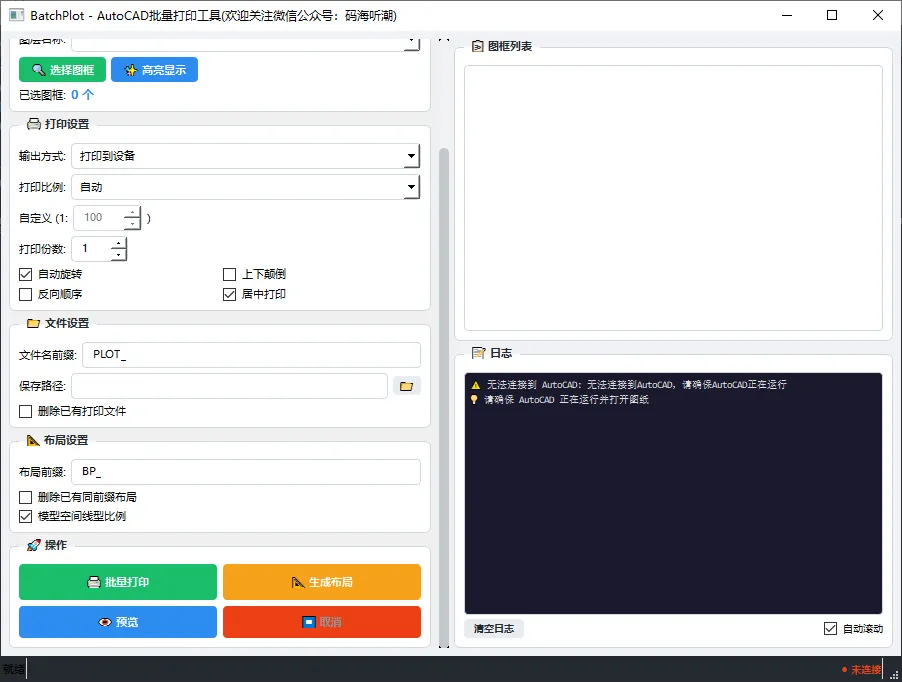Click the lightbulb icon in log
902x682 pixels.
[x=474, y=400]
